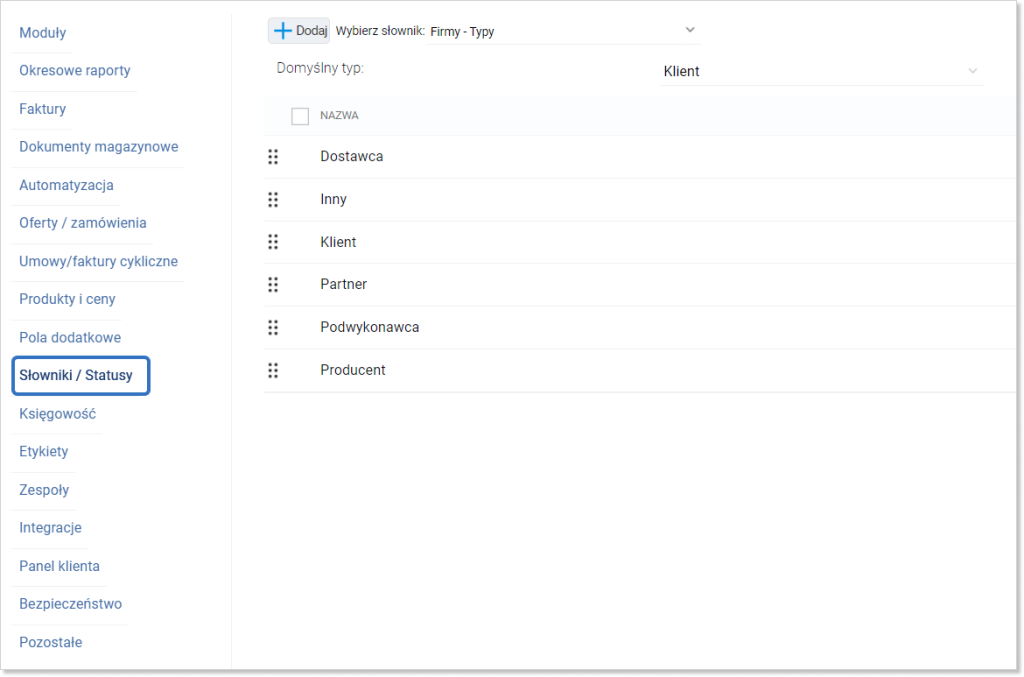The height and width of the screenshot is (677, 1024).
Task: Select Słowniki / Statusy in sidebar
Action: click(81, 375)
